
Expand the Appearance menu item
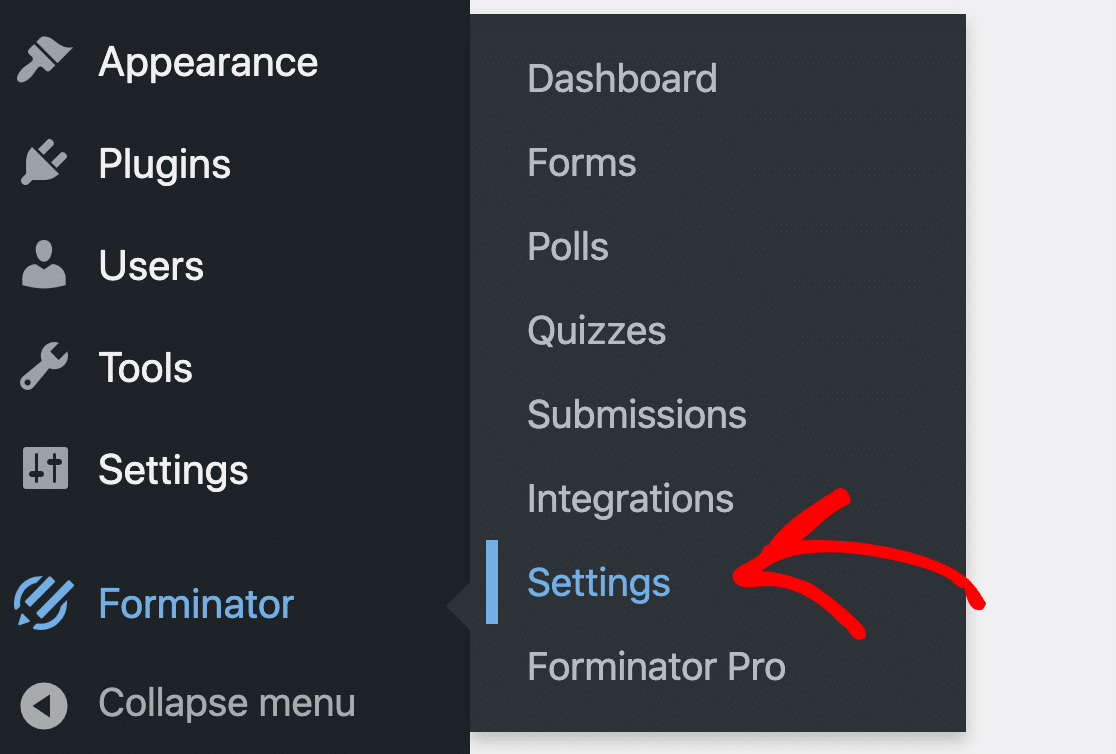(206, 61)
